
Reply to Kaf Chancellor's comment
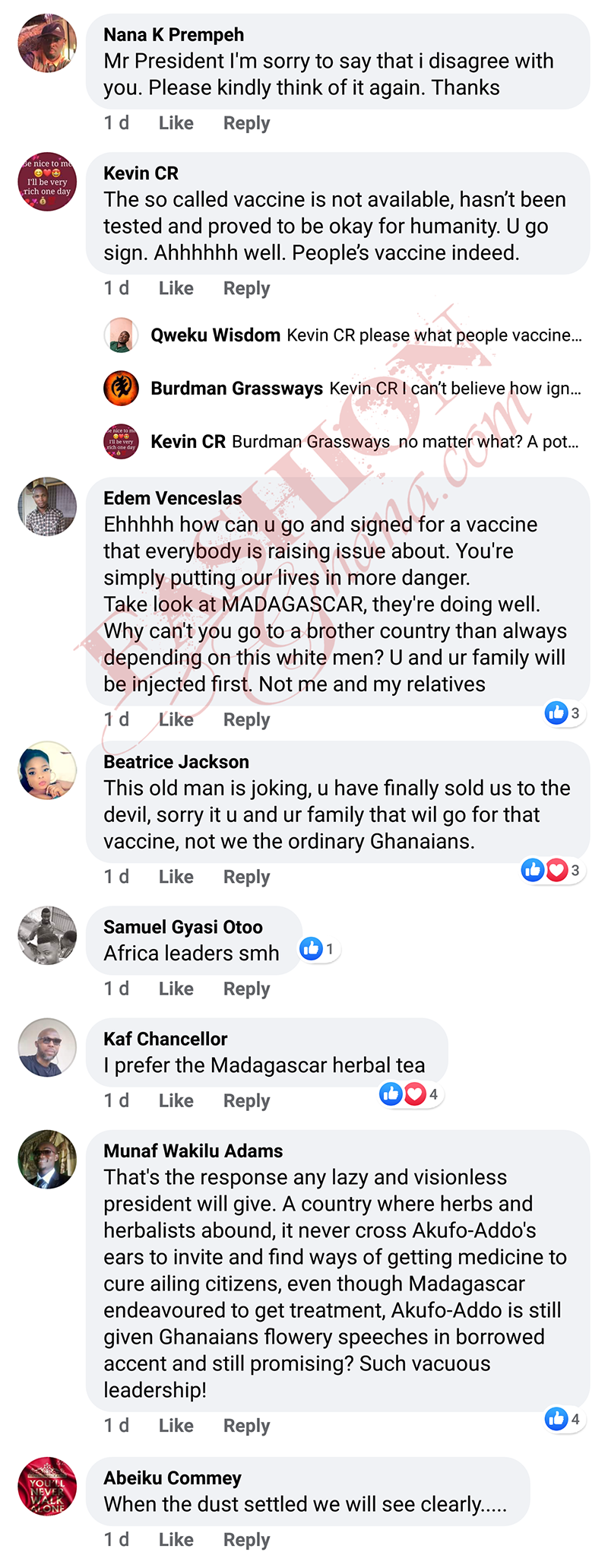point(246,1100)
